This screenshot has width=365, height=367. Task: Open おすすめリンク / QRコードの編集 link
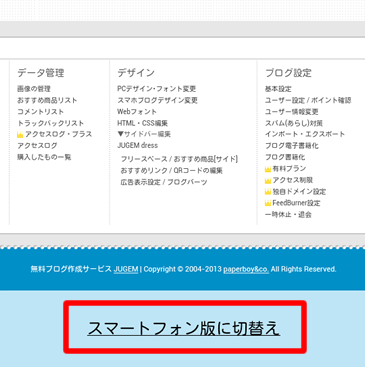[x=171, y=171]
